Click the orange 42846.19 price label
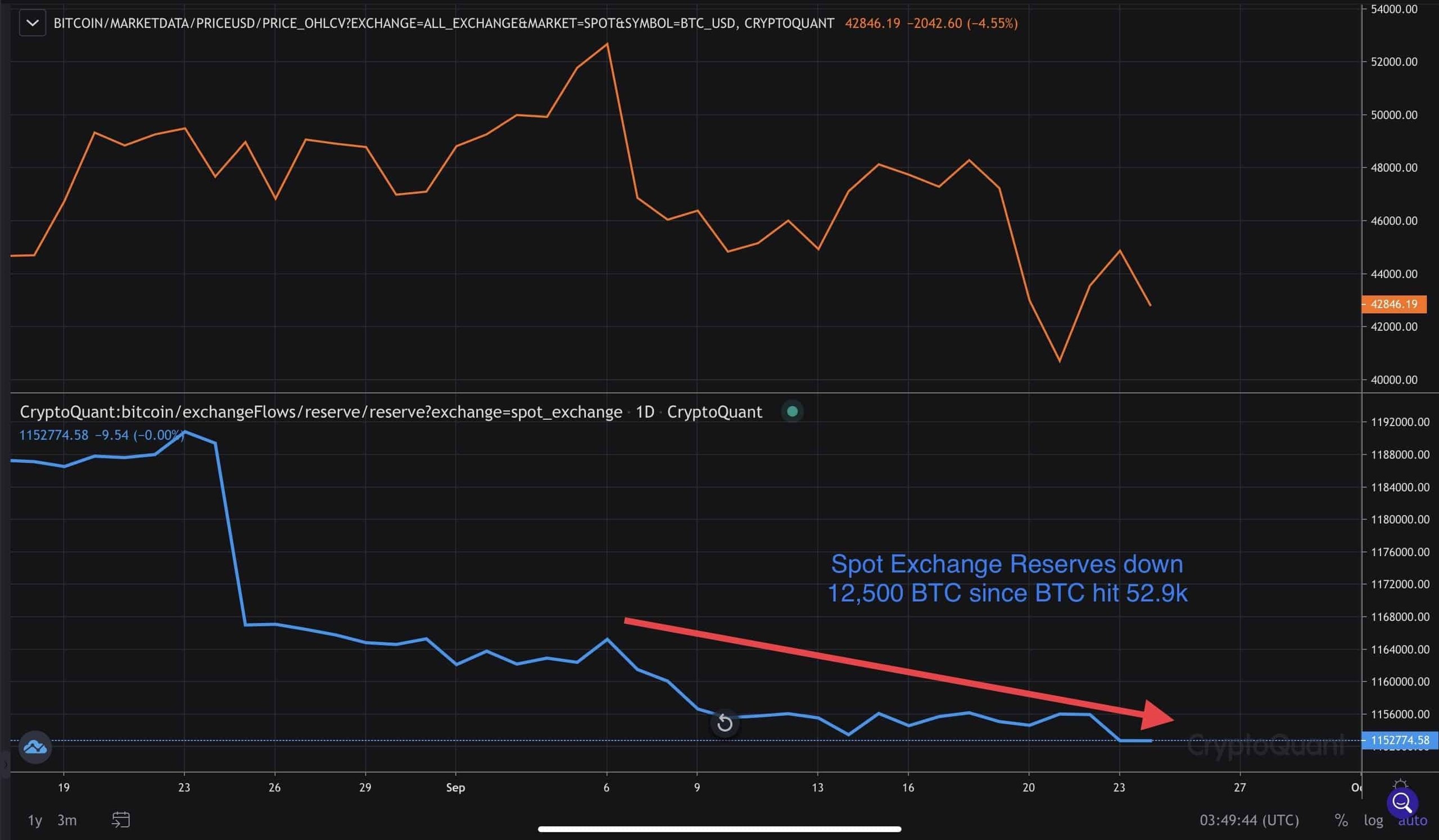Screen dimensions: 1439x840 pyautogui.click(x=1394, y=304)
